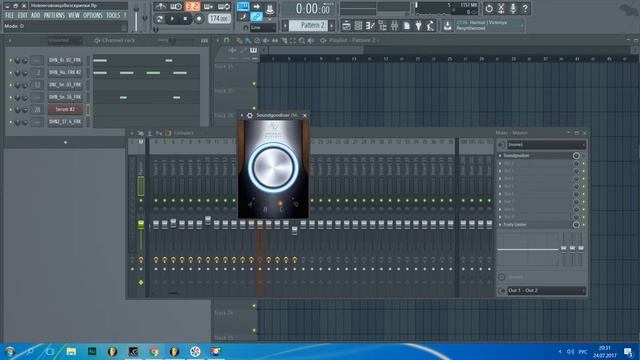This screenshot has width=640, height=360.
Task: Open the VIEW menu
Action: tap(74, 16)
